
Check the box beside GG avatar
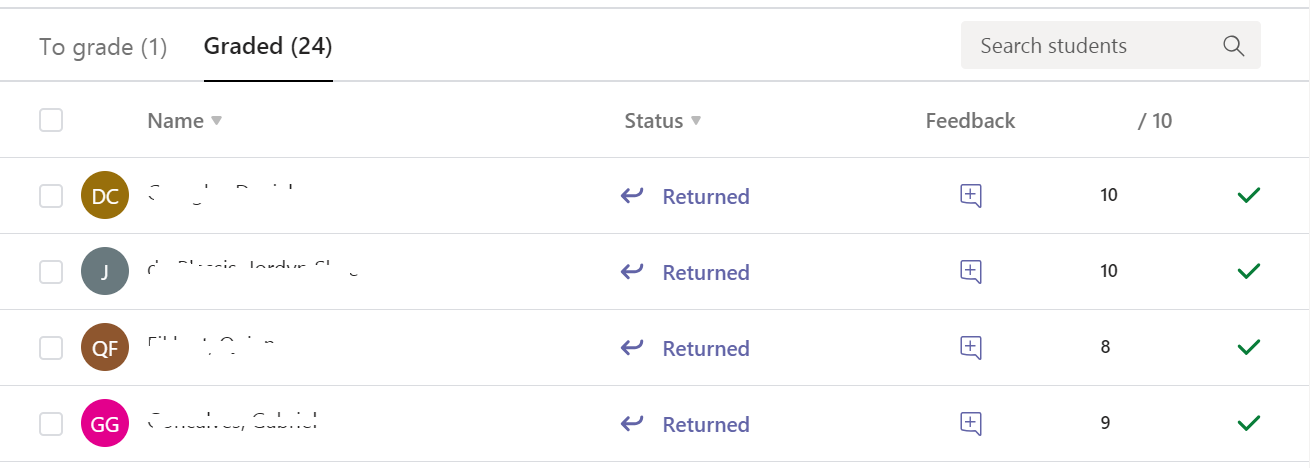pos(51,424)
